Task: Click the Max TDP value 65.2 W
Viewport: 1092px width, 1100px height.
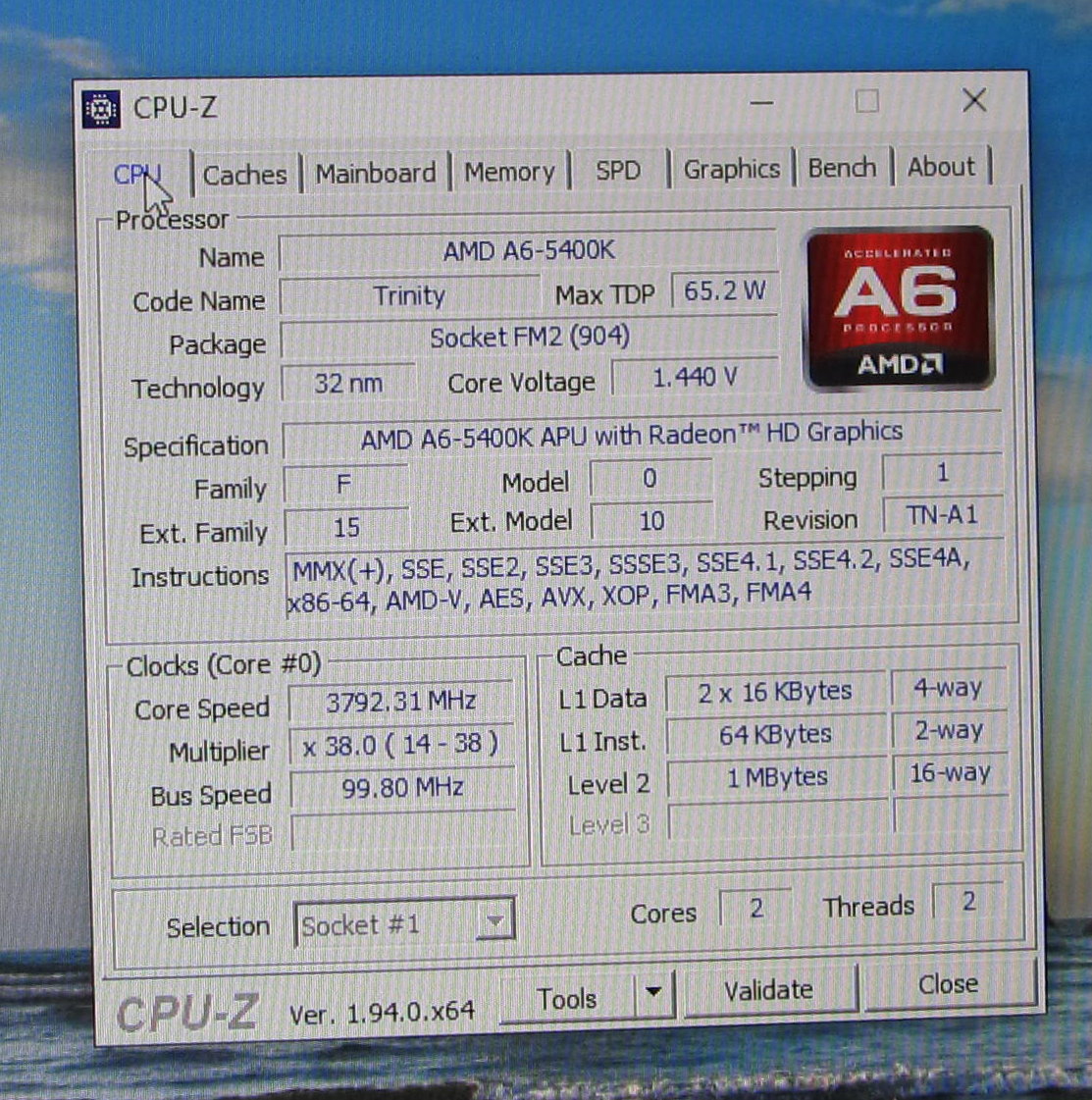Action: click(725, 289)
